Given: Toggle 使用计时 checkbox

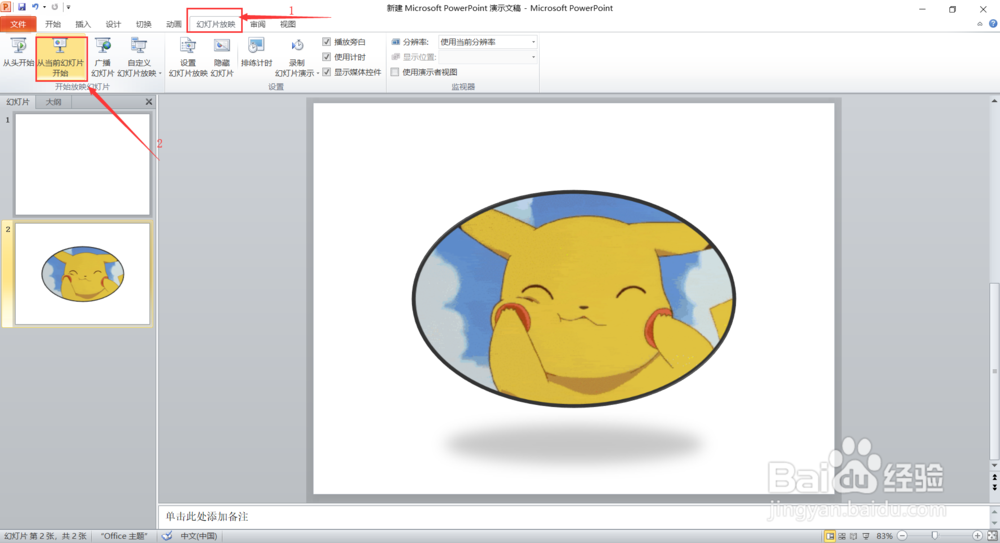Looking at the screenshot, I should click(327, 57).
